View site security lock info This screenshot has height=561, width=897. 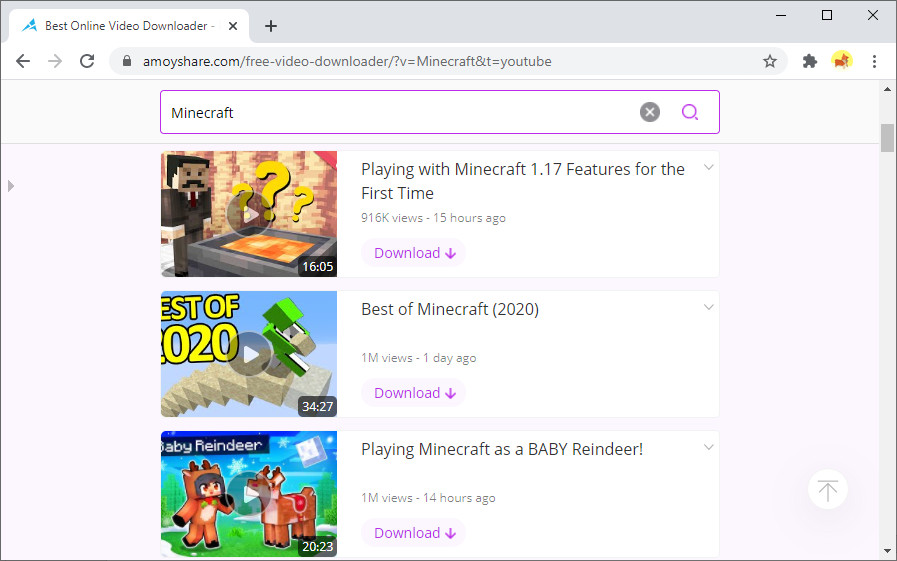127,61
